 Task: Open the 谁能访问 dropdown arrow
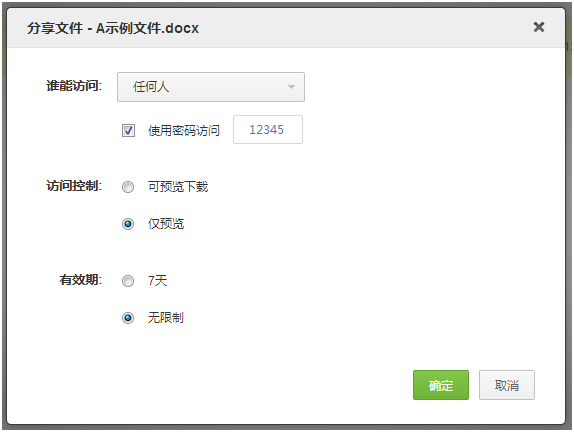point(291,87)
